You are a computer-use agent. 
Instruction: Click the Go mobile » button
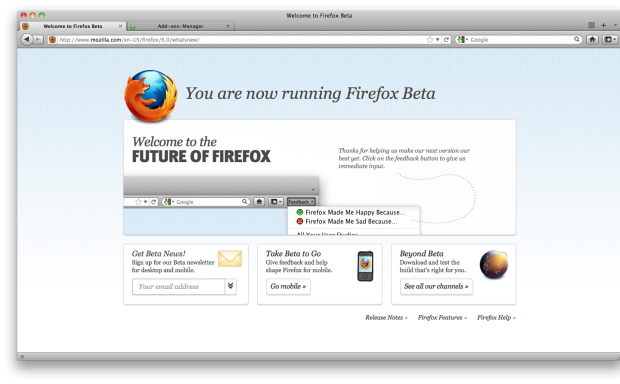pyautogui.click(x=288, y=286)
